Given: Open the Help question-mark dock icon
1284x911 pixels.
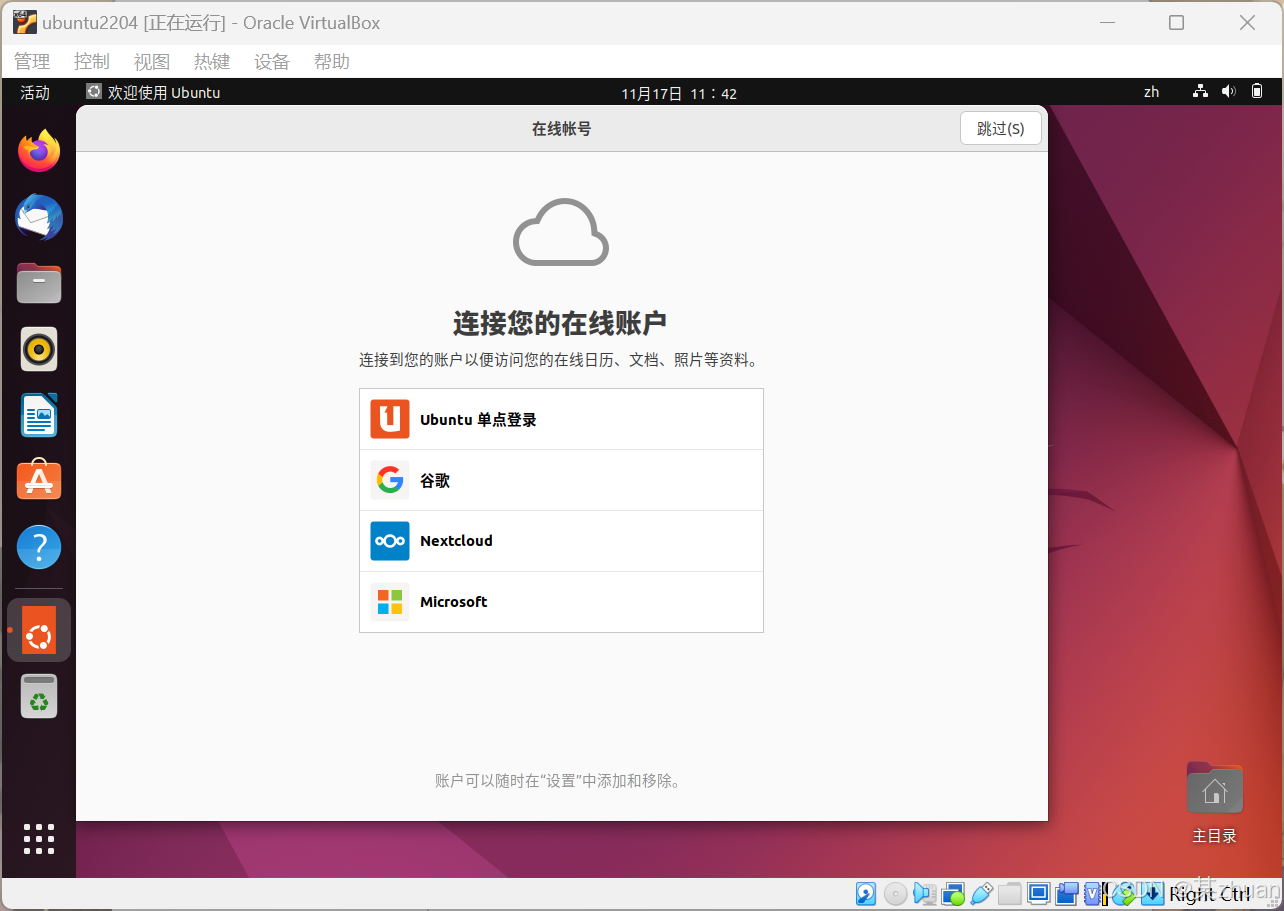Looking at the screenshot, I should pos(39,547).
